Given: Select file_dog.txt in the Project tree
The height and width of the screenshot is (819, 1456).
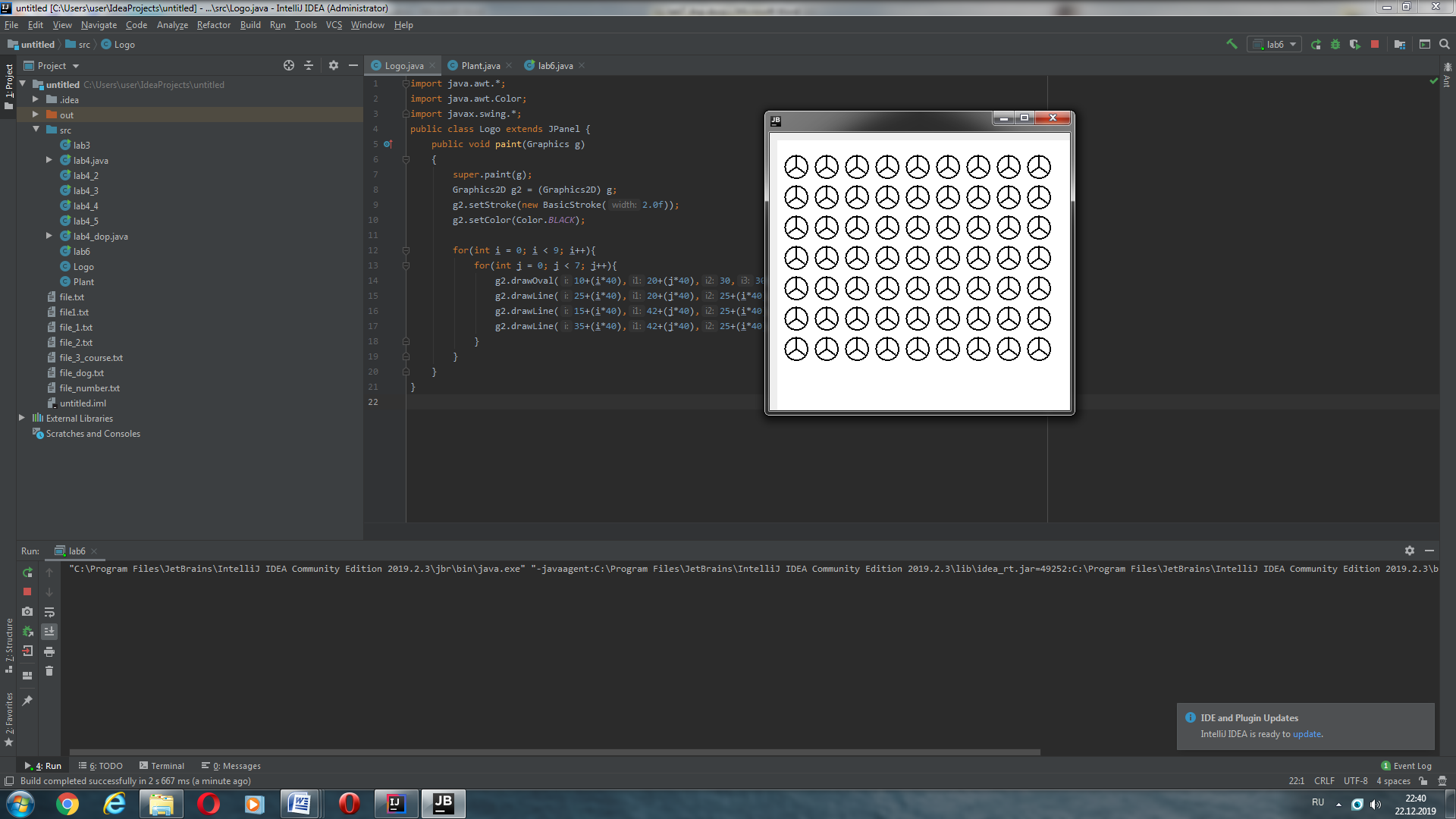Looking at the screenshot, I should 81,372.
